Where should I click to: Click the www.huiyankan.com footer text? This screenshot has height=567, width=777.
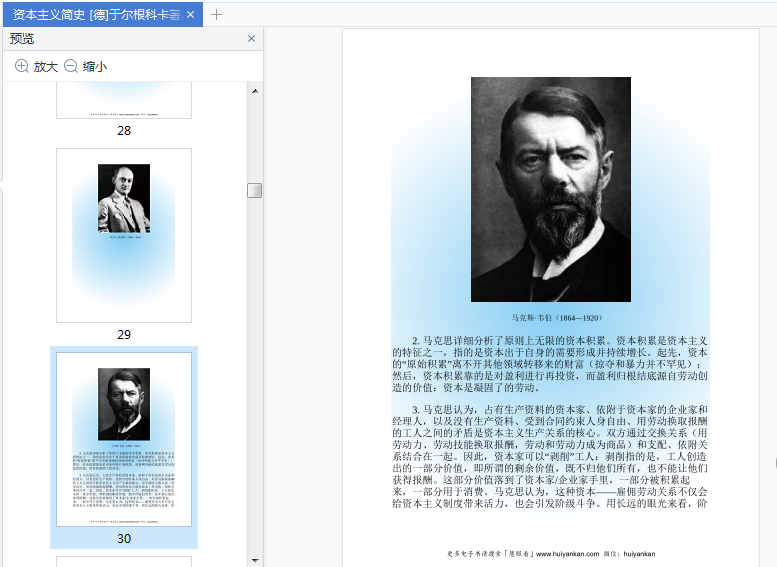pos(567,554)
